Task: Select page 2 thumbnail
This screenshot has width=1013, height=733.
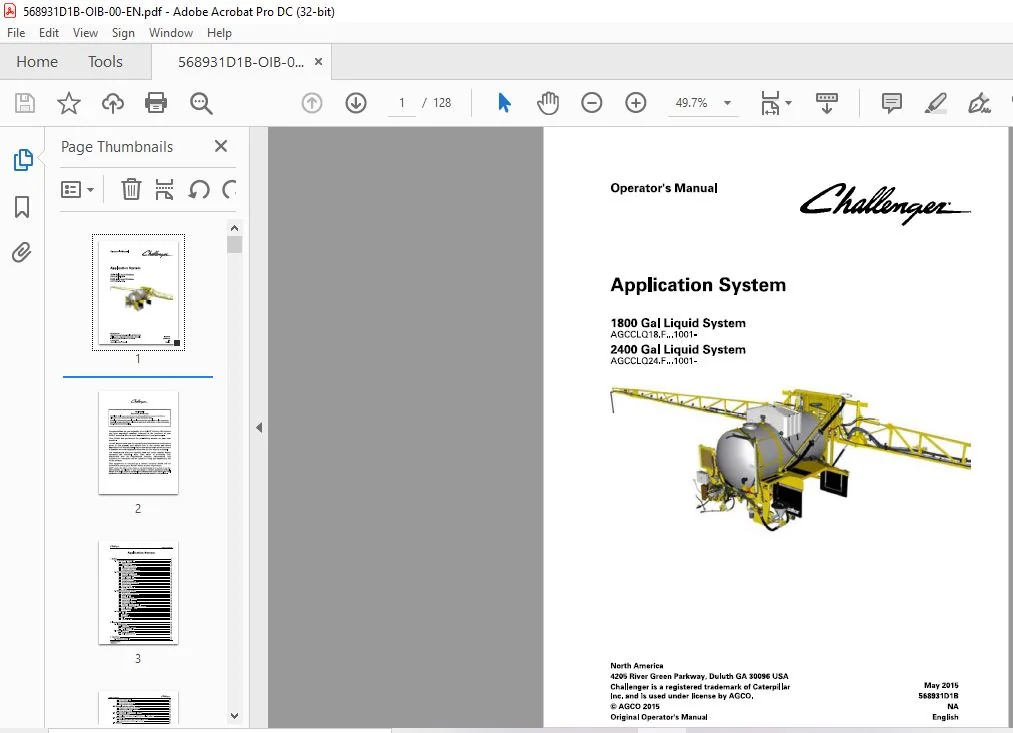Action: pyautogui.click(x=138, y=442)
